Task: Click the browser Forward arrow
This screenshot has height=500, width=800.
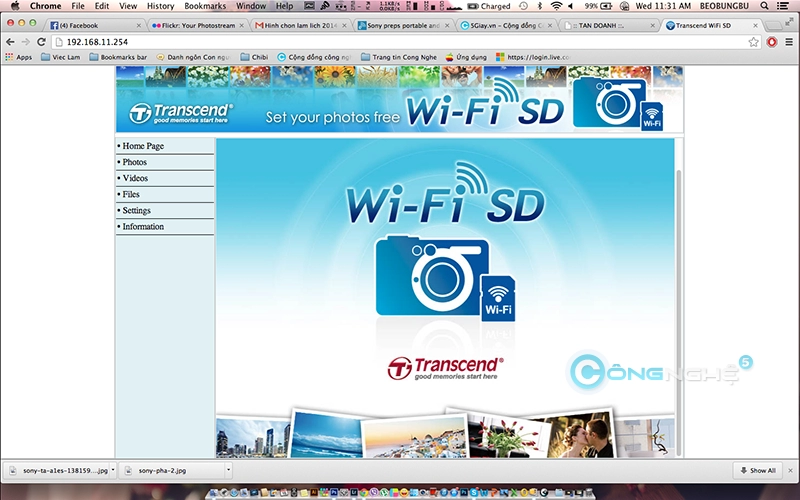Action: point(26,42)
